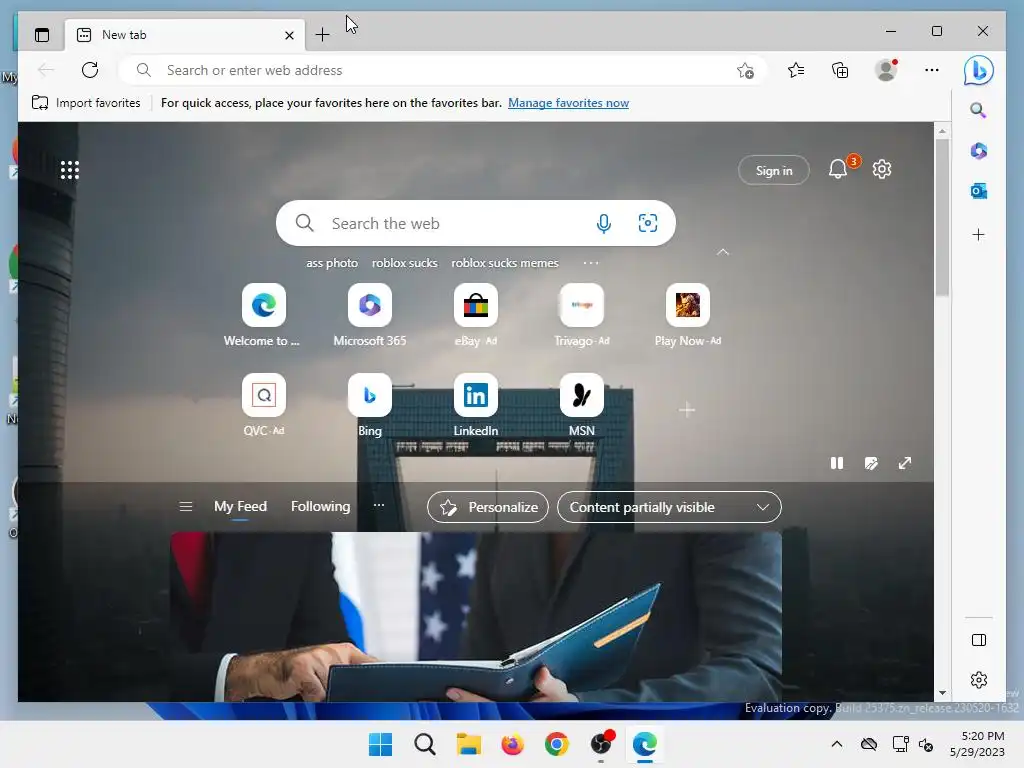Click Import favorites
1024x768 pixels.
[x=86, y=103]
